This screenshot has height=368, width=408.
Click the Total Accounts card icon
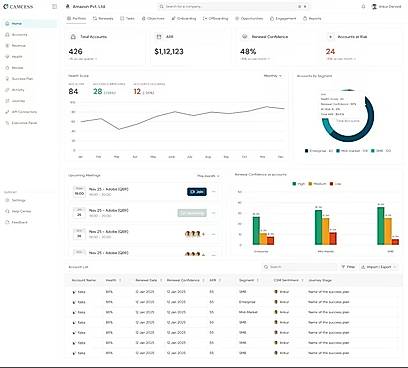[73, 37]
